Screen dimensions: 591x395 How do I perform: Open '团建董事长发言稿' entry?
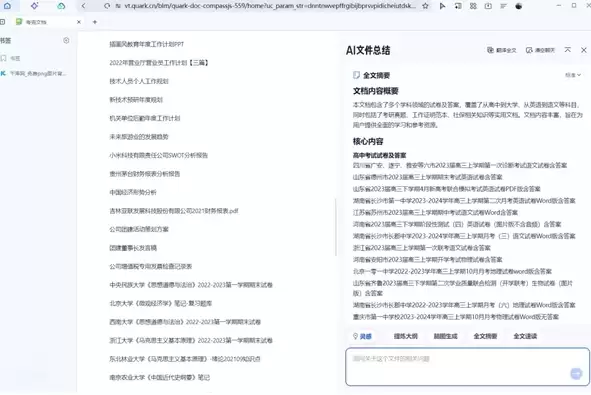[x=133, y=248]
